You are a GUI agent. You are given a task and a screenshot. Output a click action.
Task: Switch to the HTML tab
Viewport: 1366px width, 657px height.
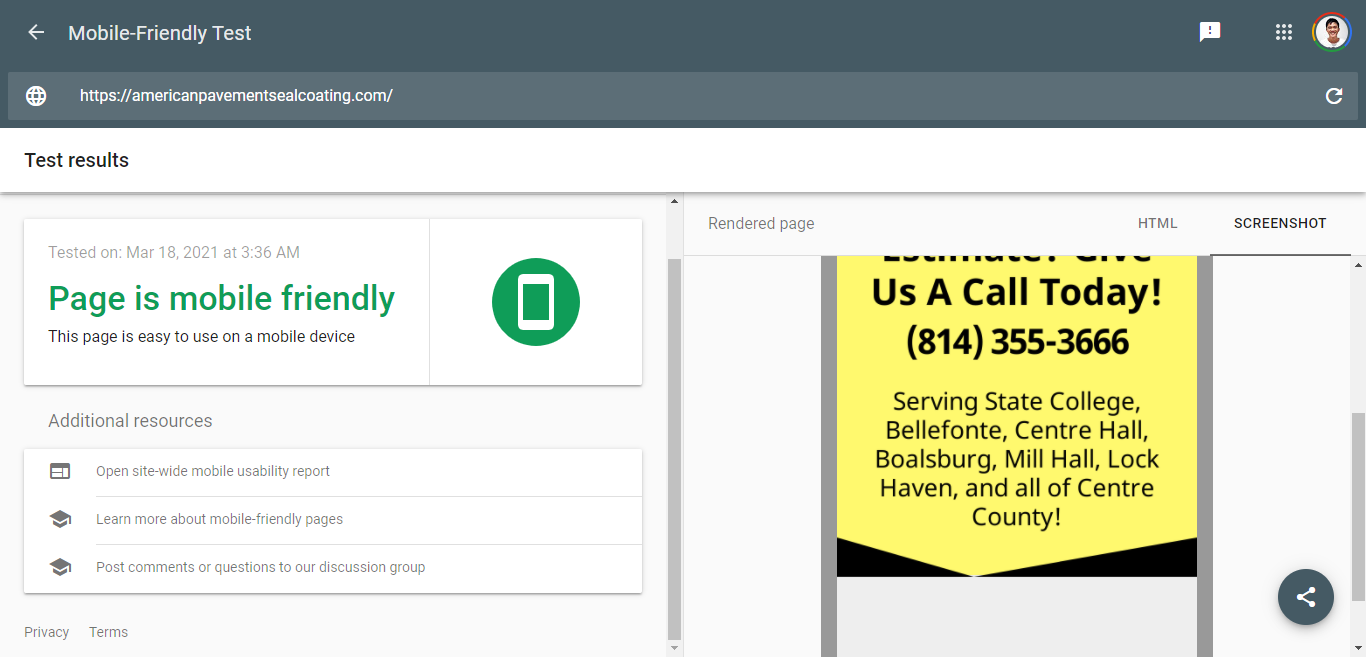click(1158, 223)
